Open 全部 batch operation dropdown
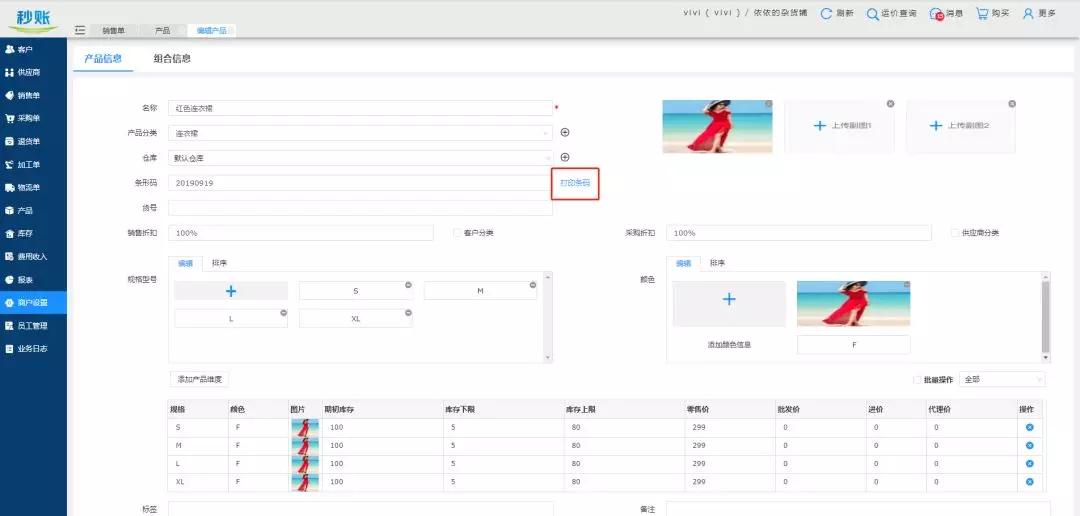The height and width of the screenshot is (516, 1080). tap(1001, 380)
